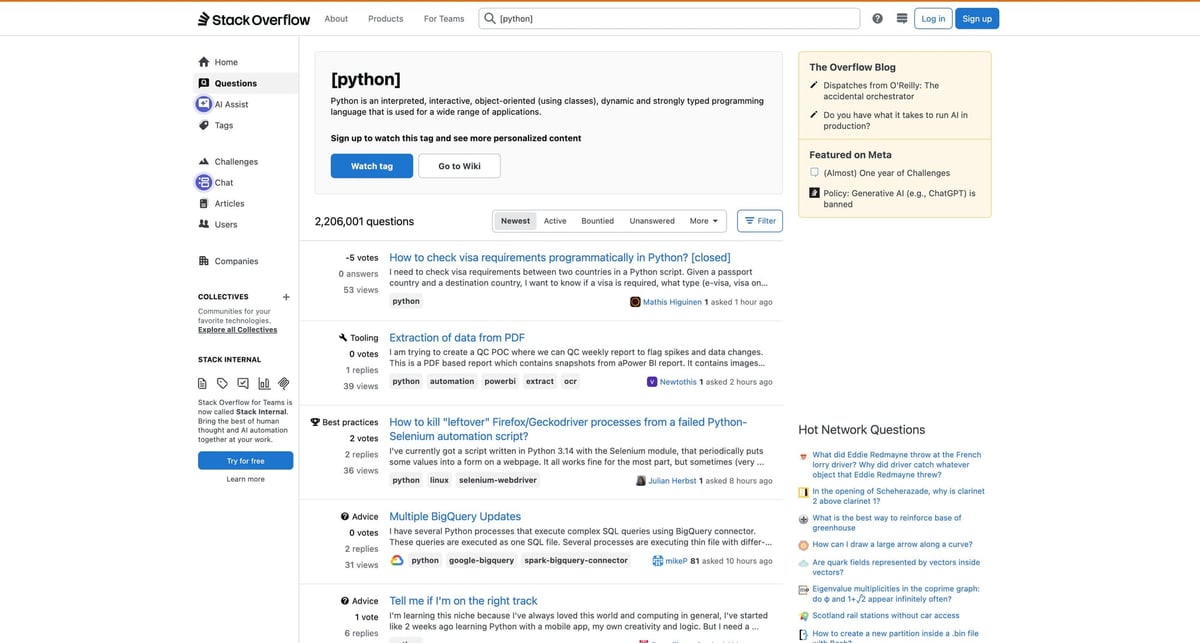Click the Sign up button
Viewport: 1200px width, 643px height.
click(977, 19)
